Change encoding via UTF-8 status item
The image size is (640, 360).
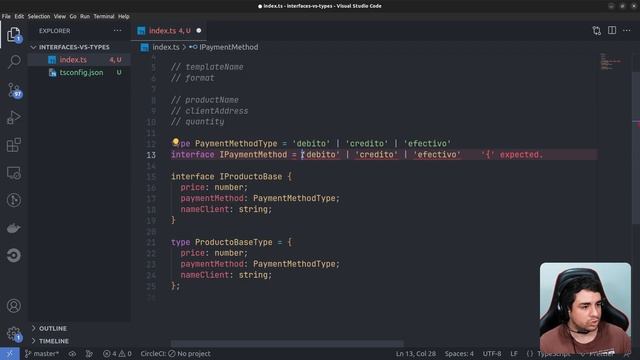[492, 353]
